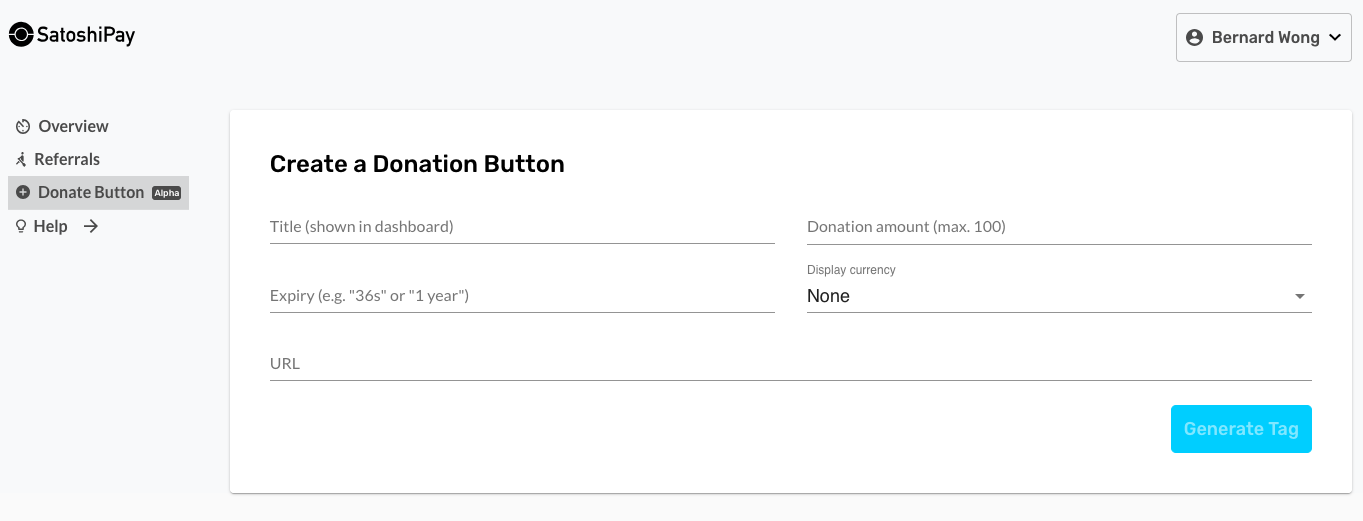Go to the Overview page
Image resolution: width=1363 pixels, height=521 pixels.
73,127
